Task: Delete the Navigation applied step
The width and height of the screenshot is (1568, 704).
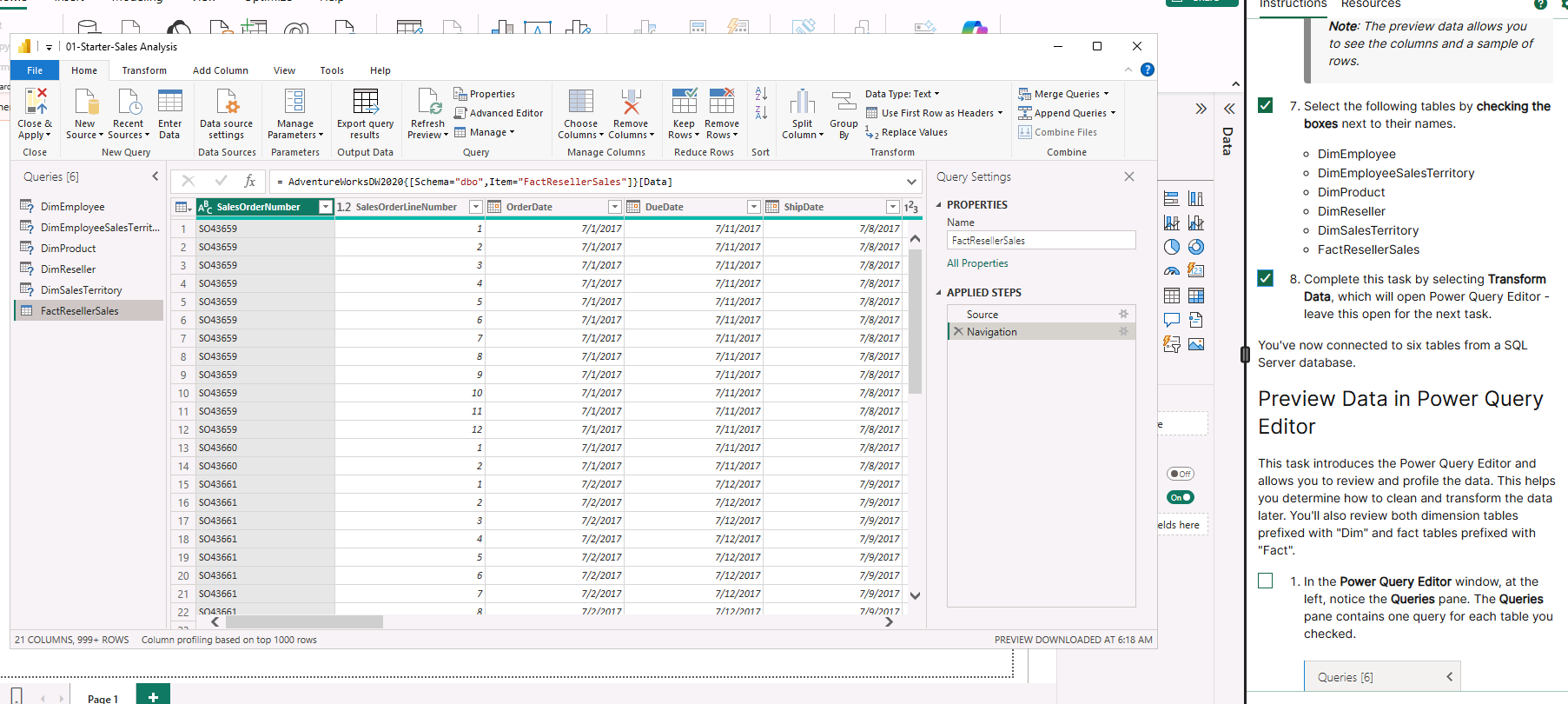Action: [x=958, y=331]
